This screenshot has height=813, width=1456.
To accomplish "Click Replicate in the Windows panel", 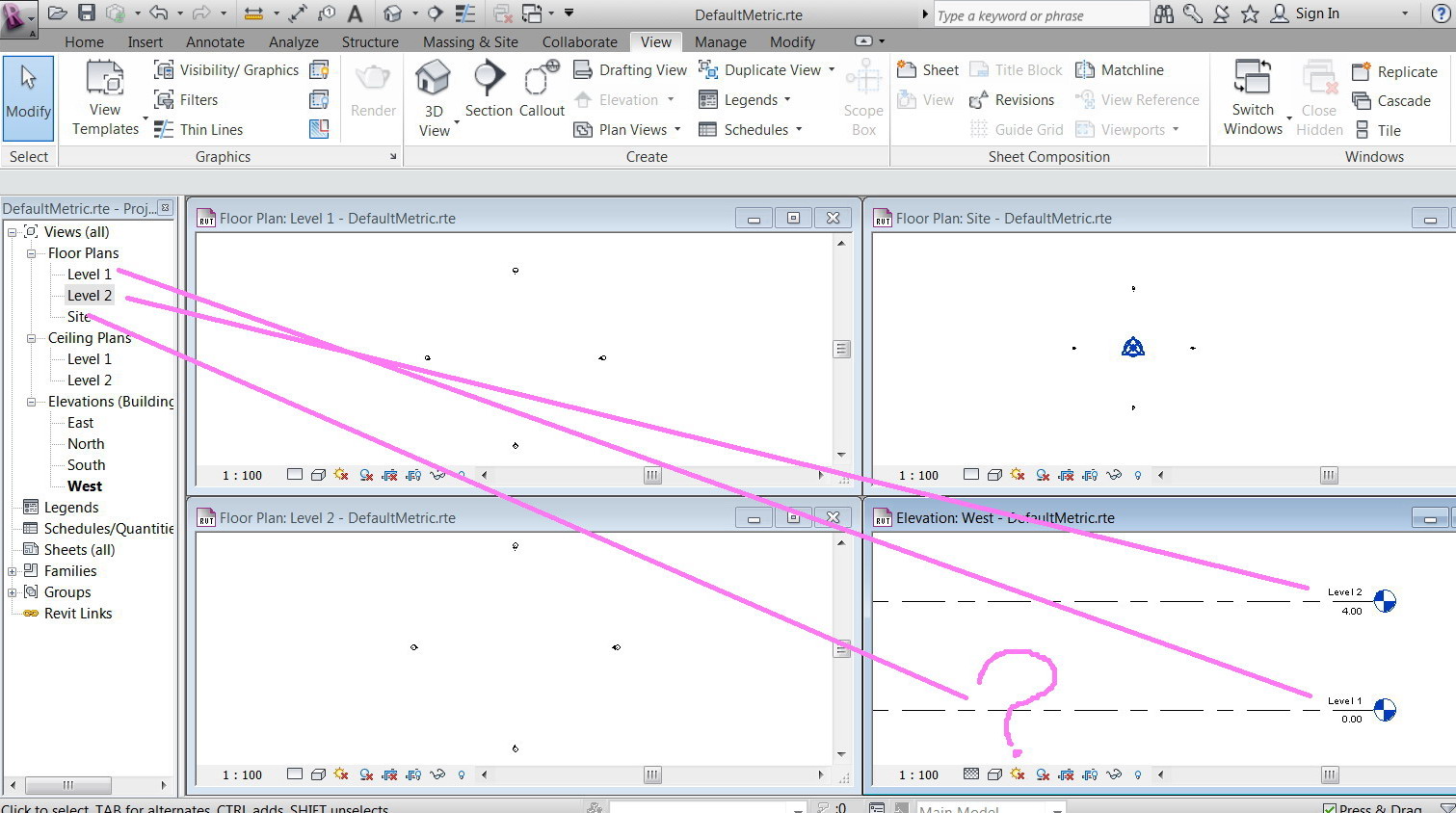I will 1394,72.
